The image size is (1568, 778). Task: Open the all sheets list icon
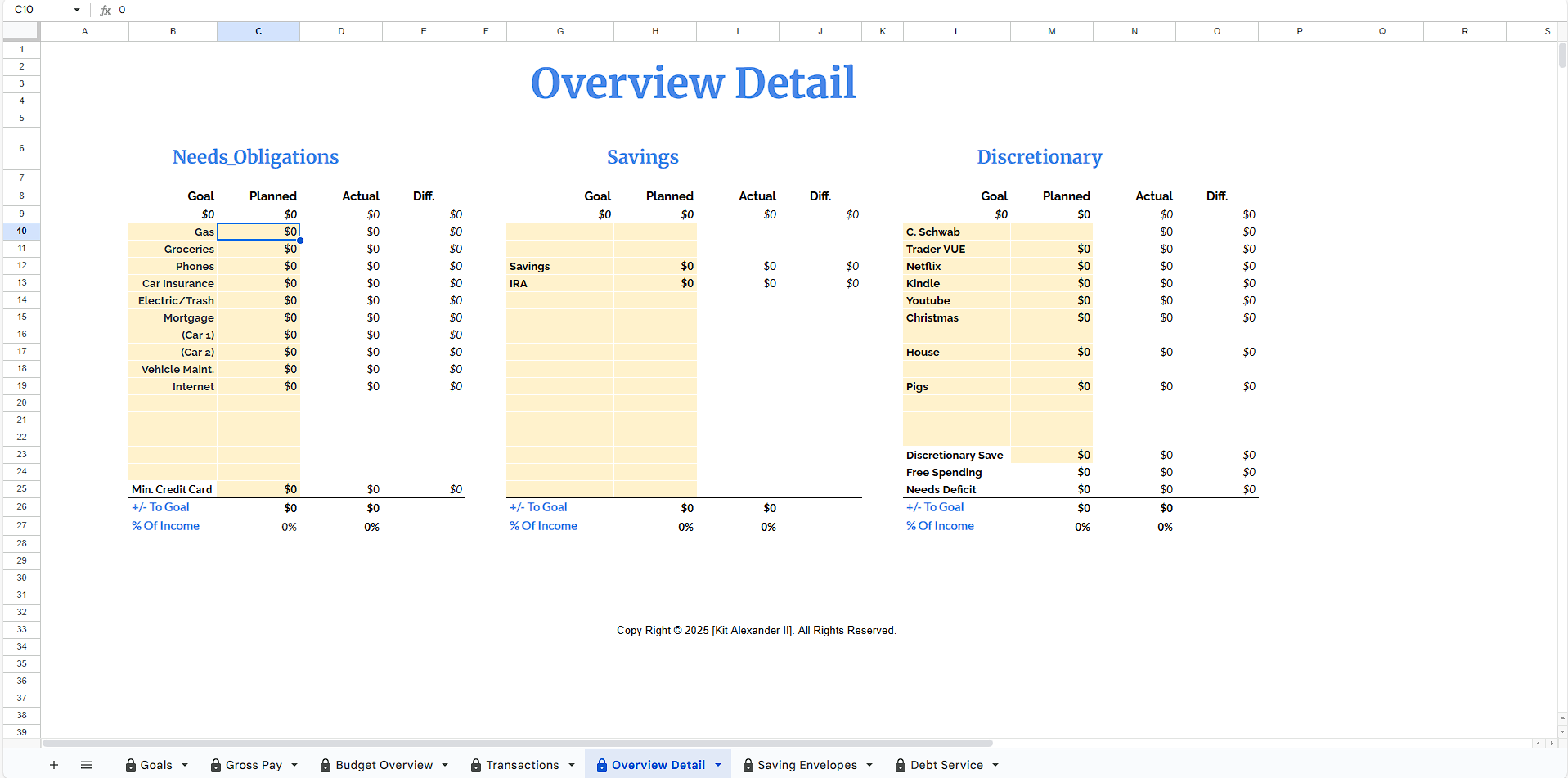tap(87, 765)
